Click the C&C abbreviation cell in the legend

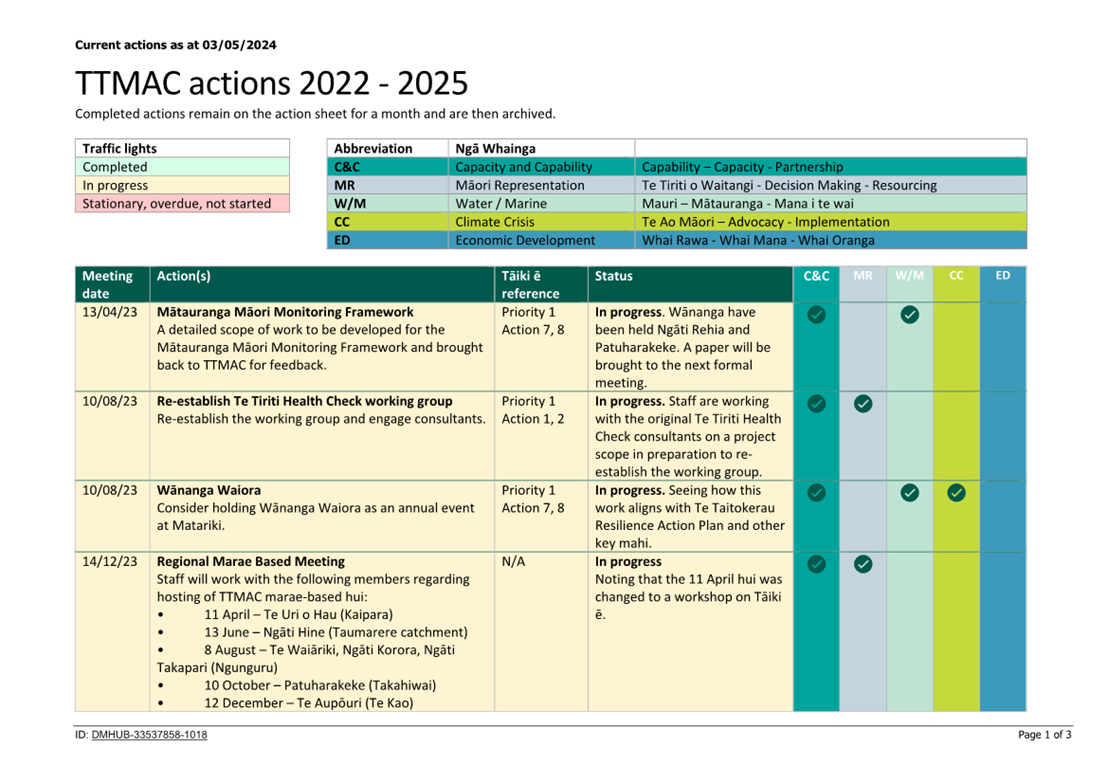pyautogui.click(x=387, y=167)
